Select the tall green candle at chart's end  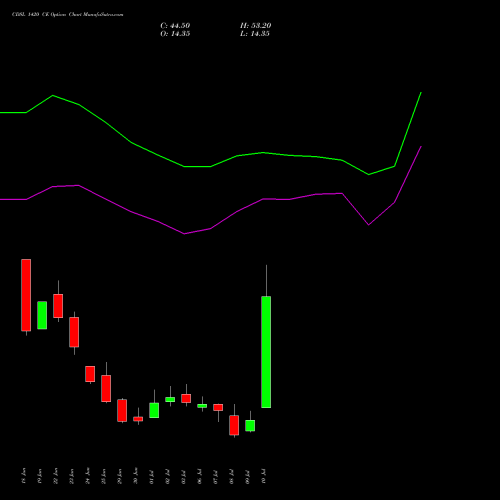coord(266,352)
